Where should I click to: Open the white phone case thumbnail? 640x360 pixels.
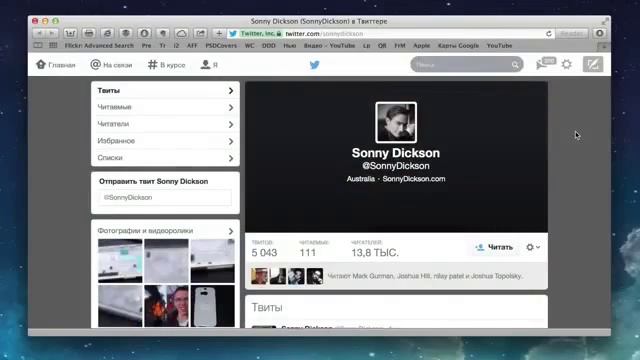click(x=213, y=306)
